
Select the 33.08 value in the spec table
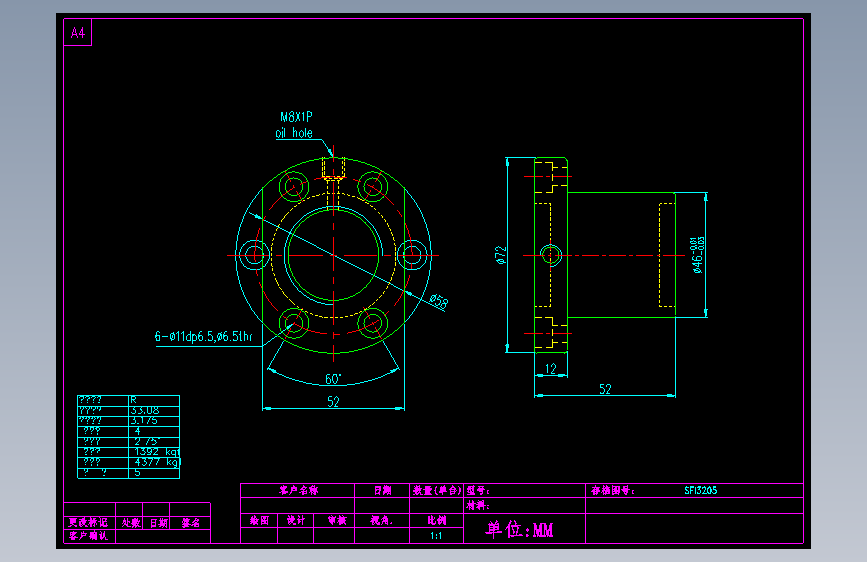[145, 410]
